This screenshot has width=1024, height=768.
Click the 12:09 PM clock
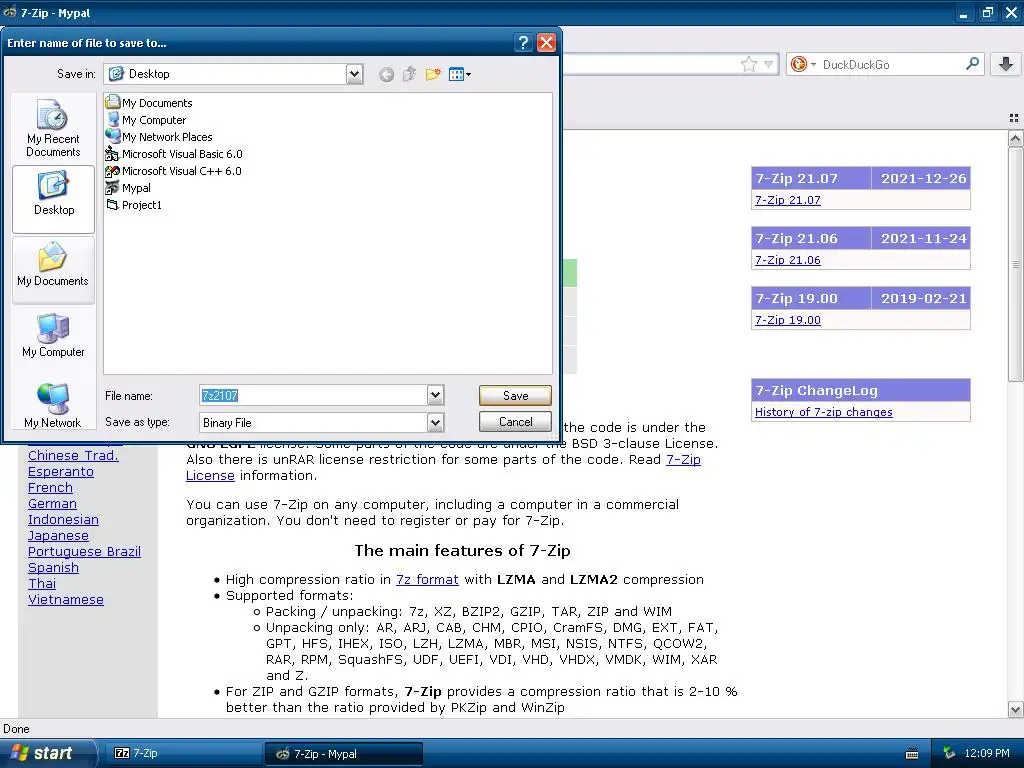coord(987,753)
